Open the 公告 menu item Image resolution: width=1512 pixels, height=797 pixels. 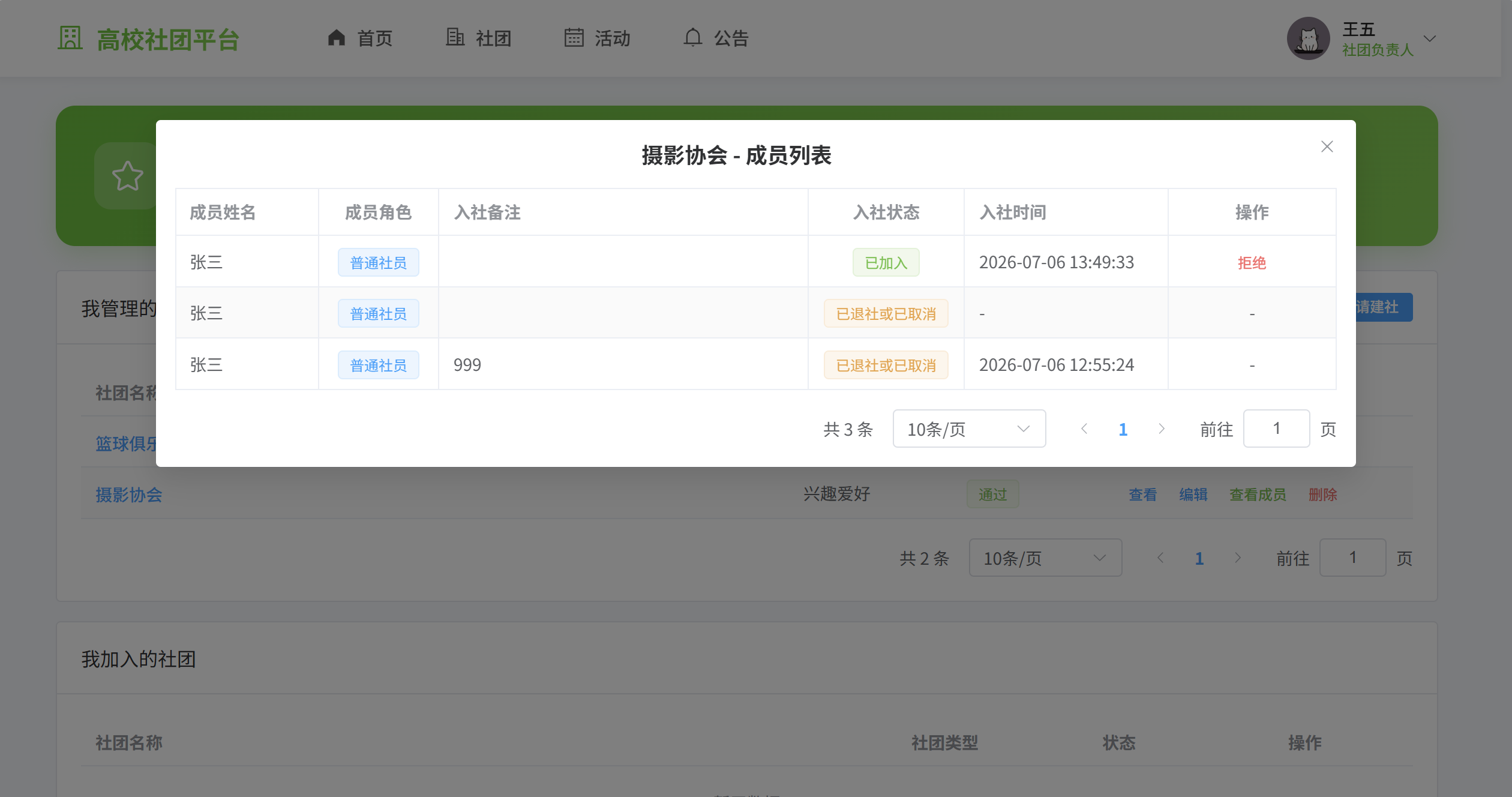(716, 38)
